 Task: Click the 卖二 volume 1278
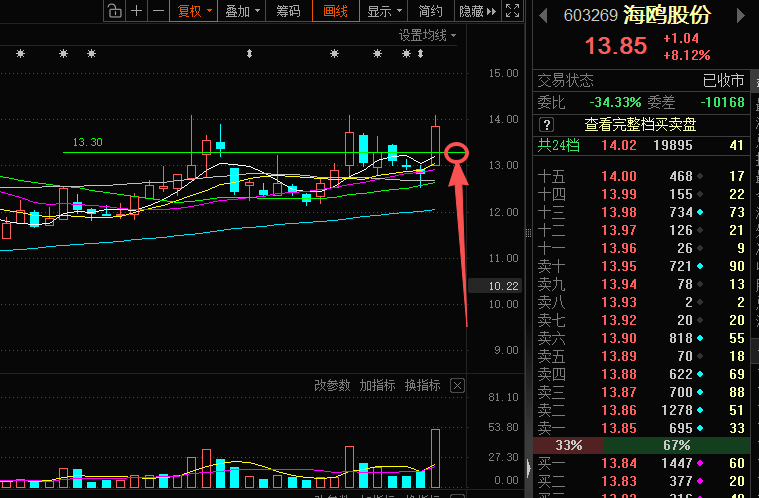pos(677,410)
